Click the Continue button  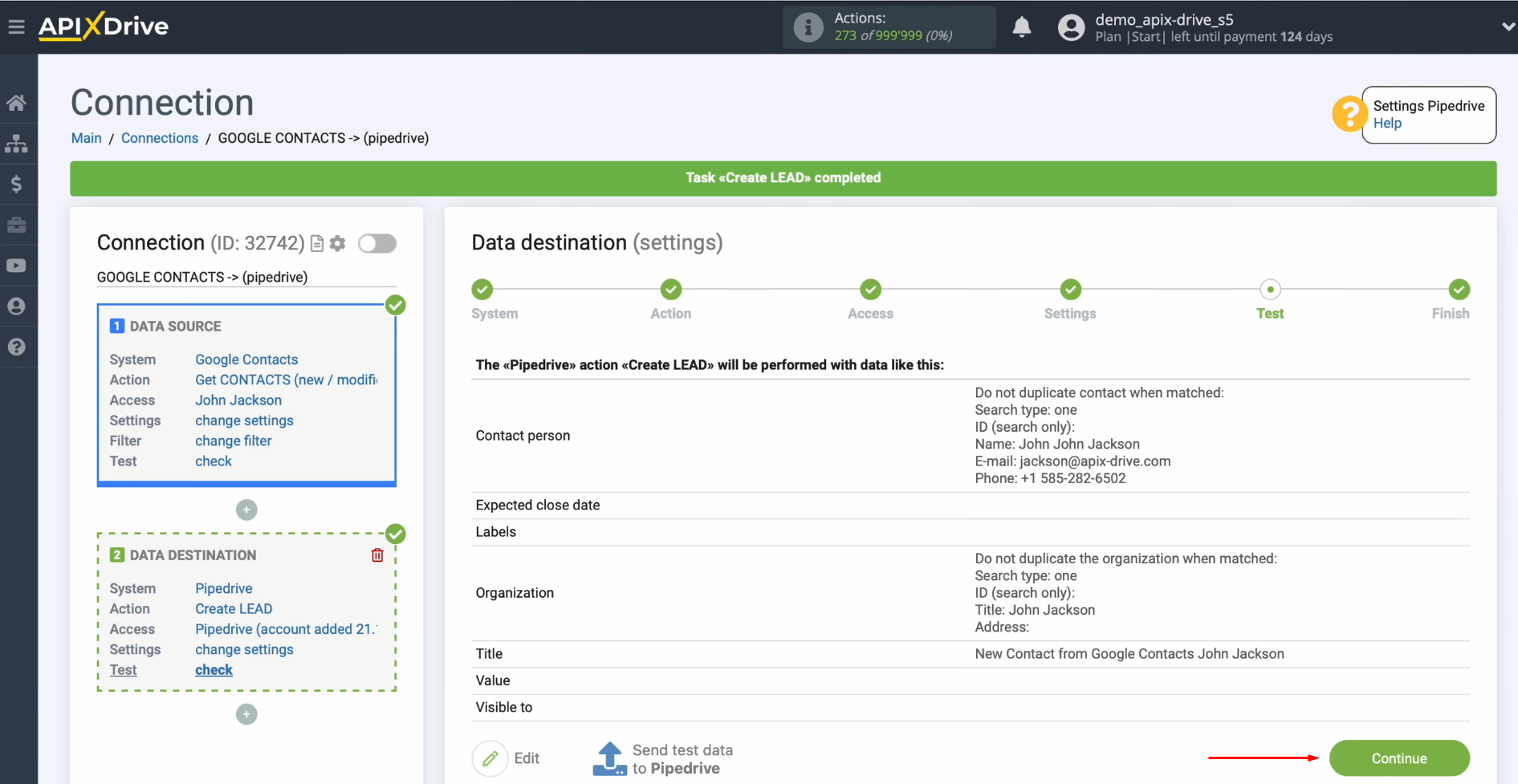(x=1399, y=758)
